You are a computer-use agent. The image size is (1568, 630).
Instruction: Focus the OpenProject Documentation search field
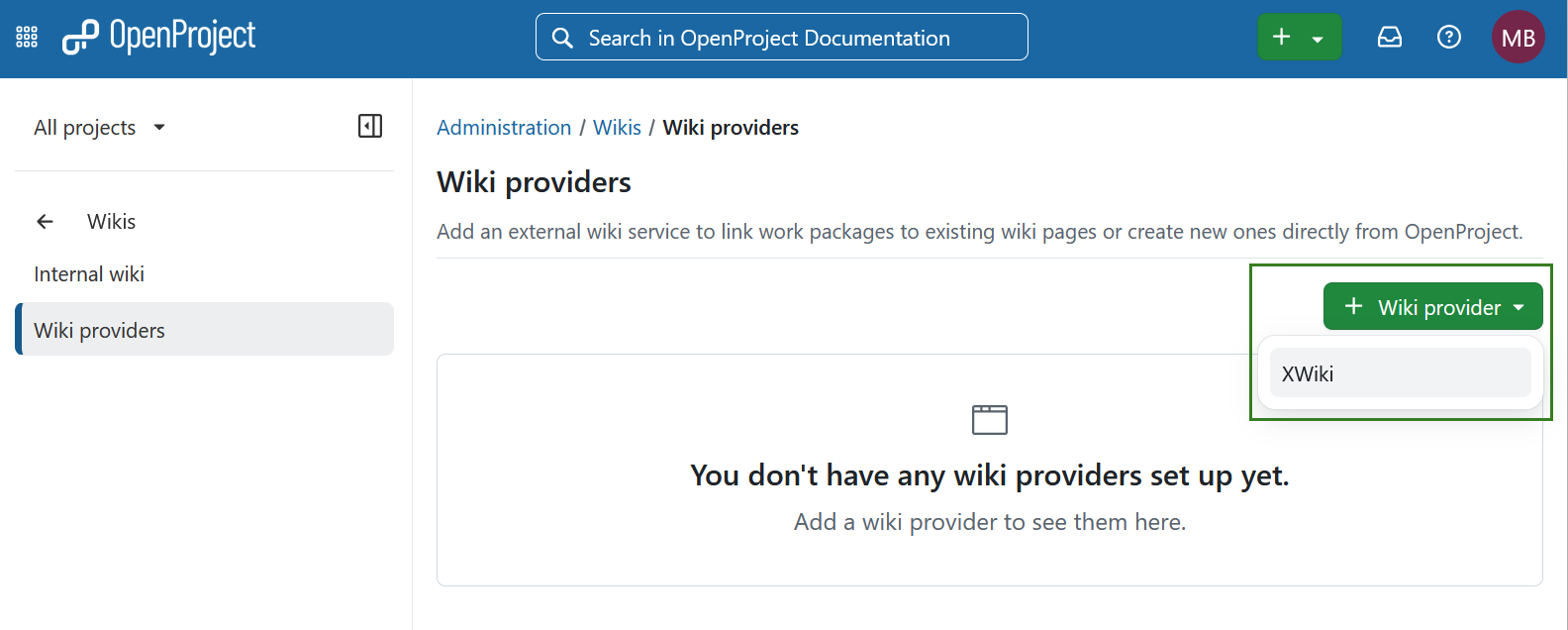coord(781,37)
